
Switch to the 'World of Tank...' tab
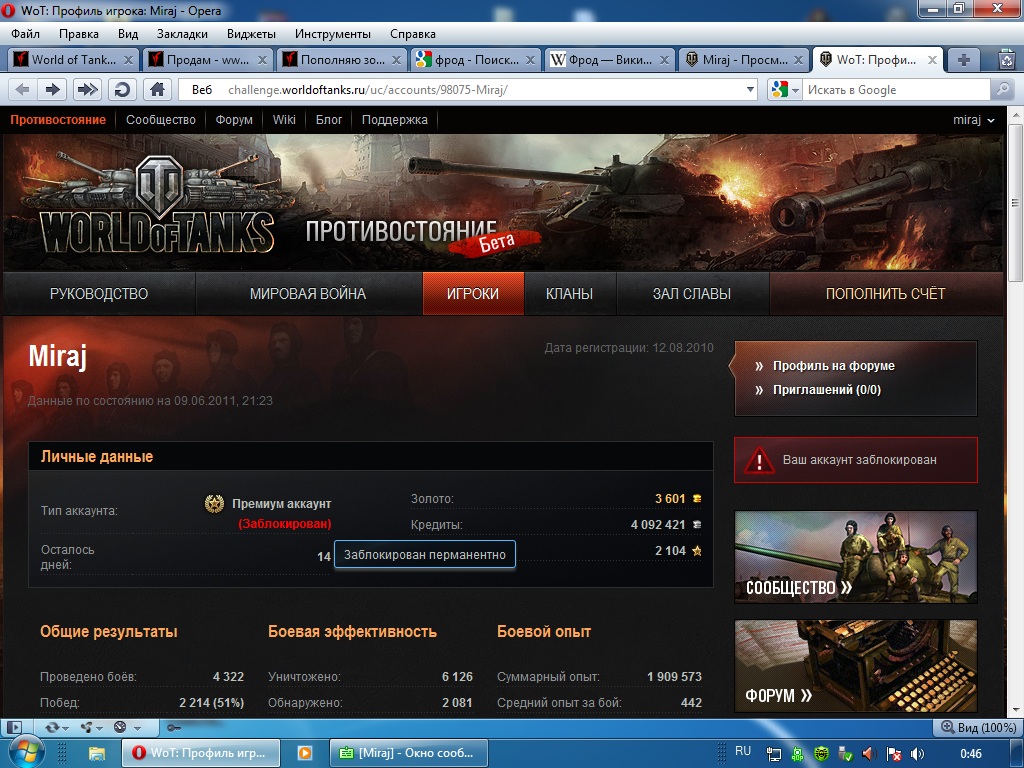coord(73,60)
